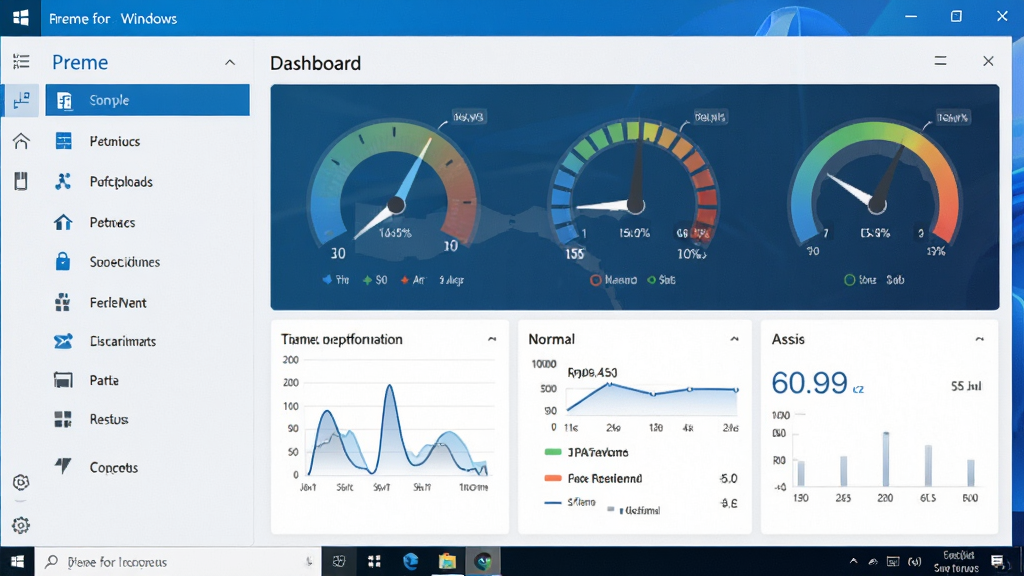The height and width of the screenshot is (576, 1024).
Task: Collapse the Assis card
Action: 980,339
